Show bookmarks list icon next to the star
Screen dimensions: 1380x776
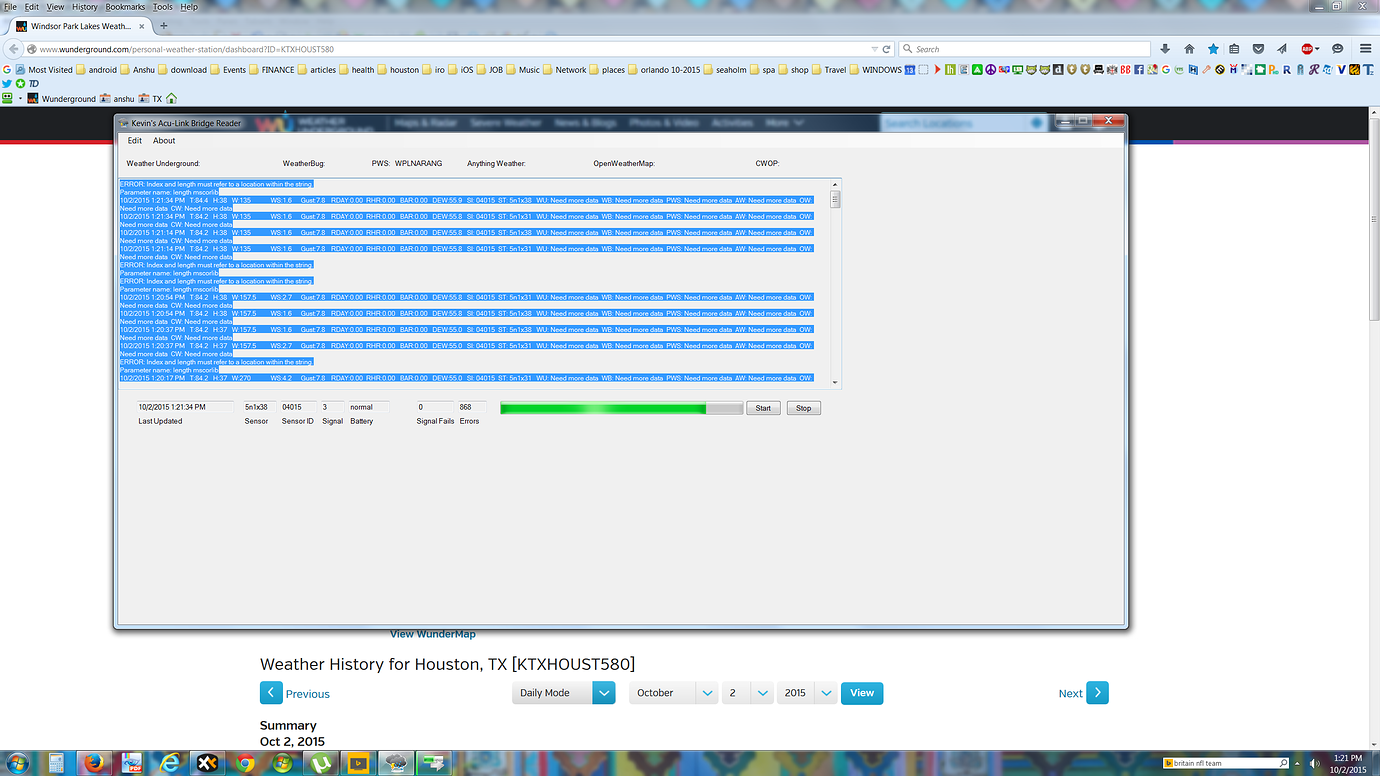(1234, 48)
